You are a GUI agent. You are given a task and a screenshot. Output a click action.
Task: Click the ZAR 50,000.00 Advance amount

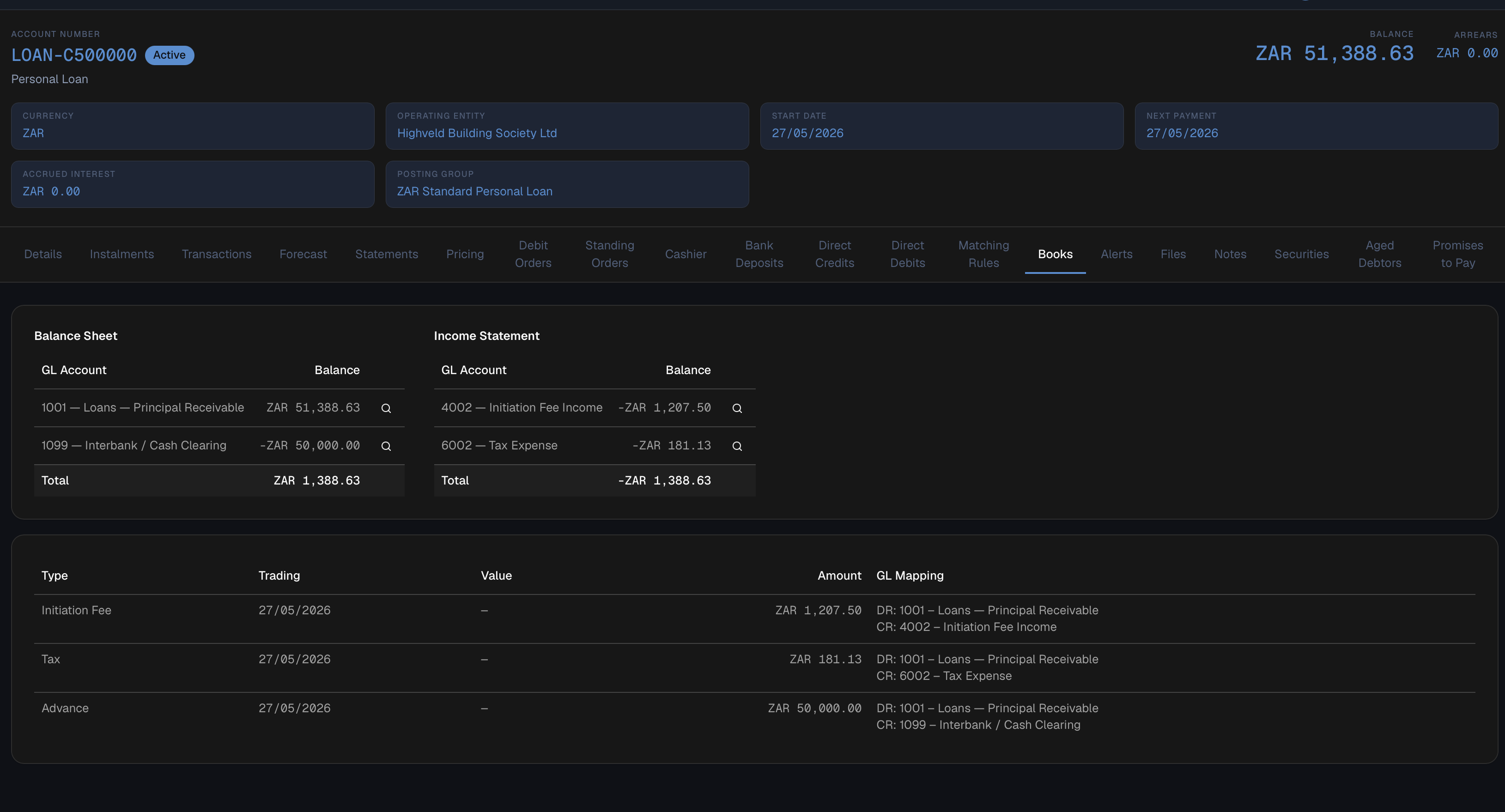[x=814, y=709]
